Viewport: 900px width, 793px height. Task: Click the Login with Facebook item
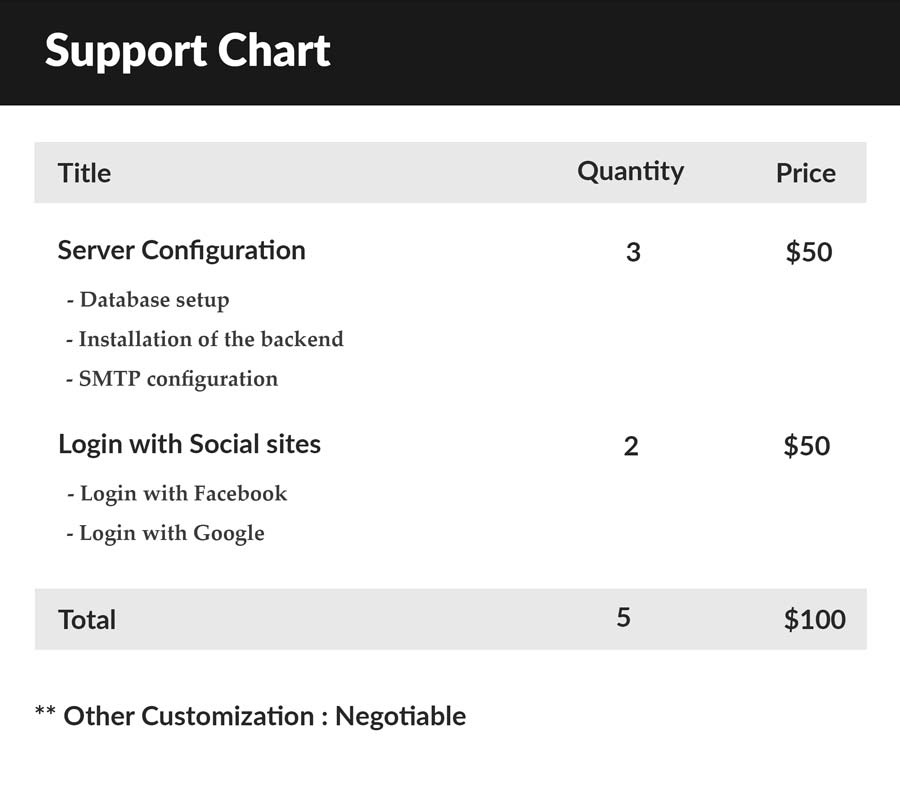click(x=177, y=493)
